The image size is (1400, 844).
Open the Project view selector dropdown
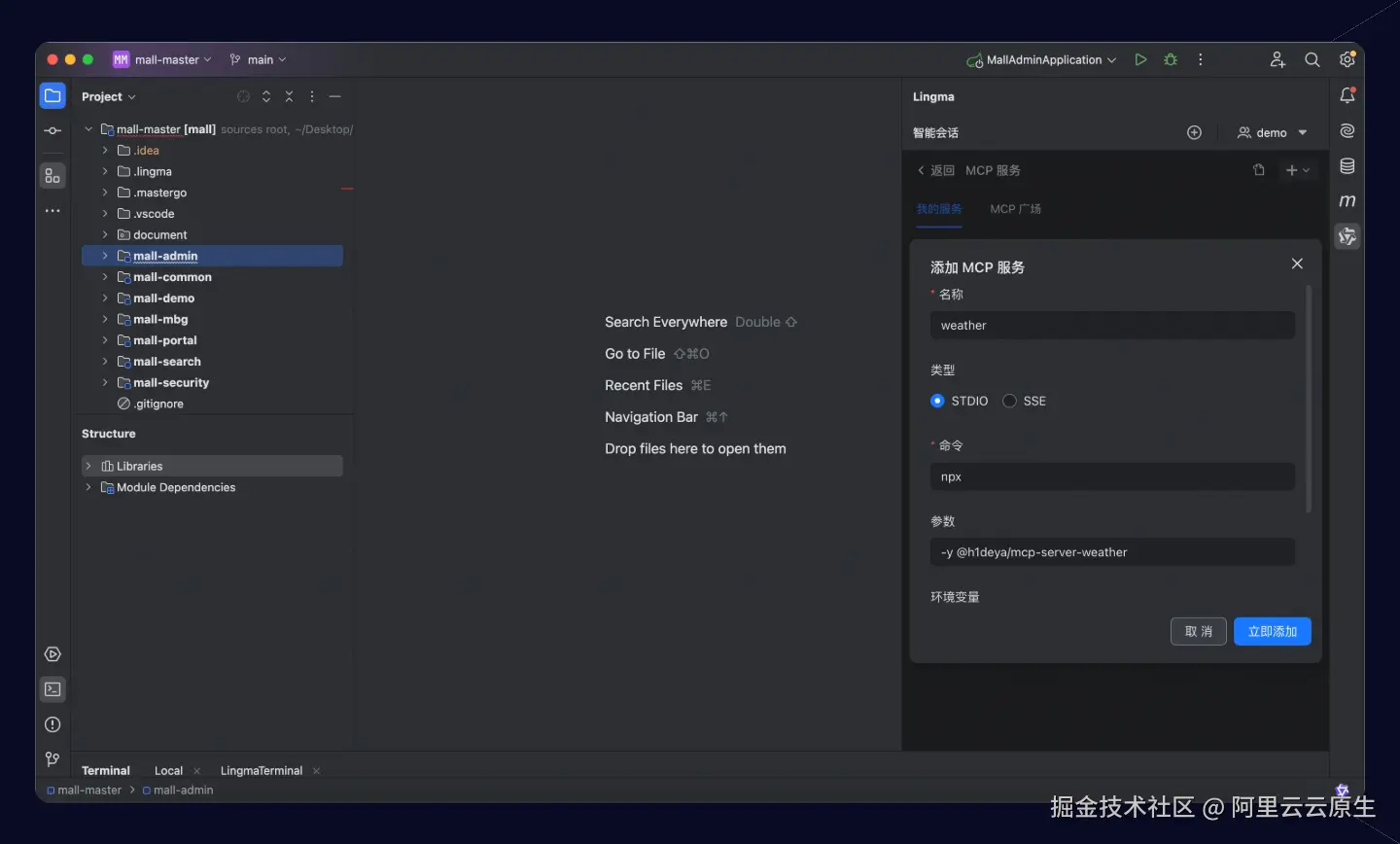[x=109, y=96]
